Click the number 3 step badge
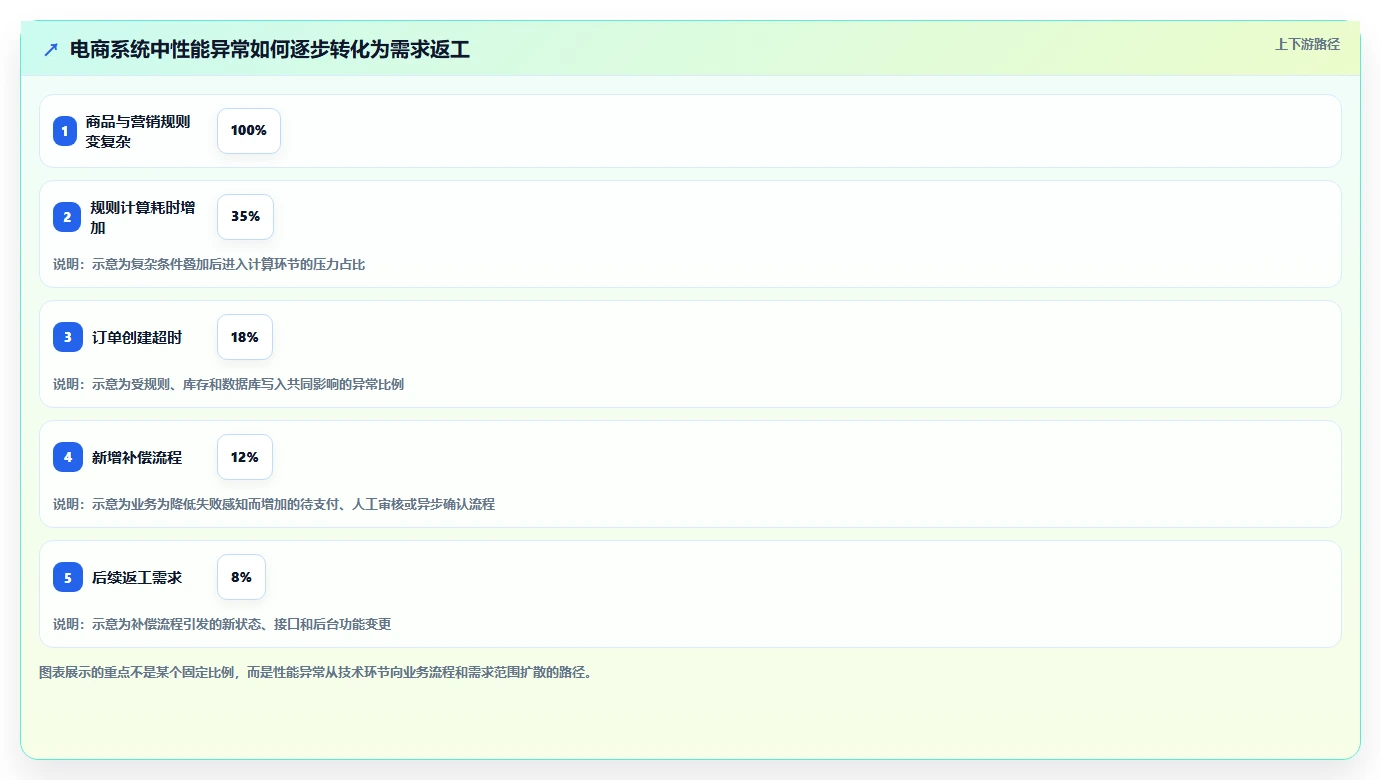This screenshot has width=1381, height=780. point(68,337)
